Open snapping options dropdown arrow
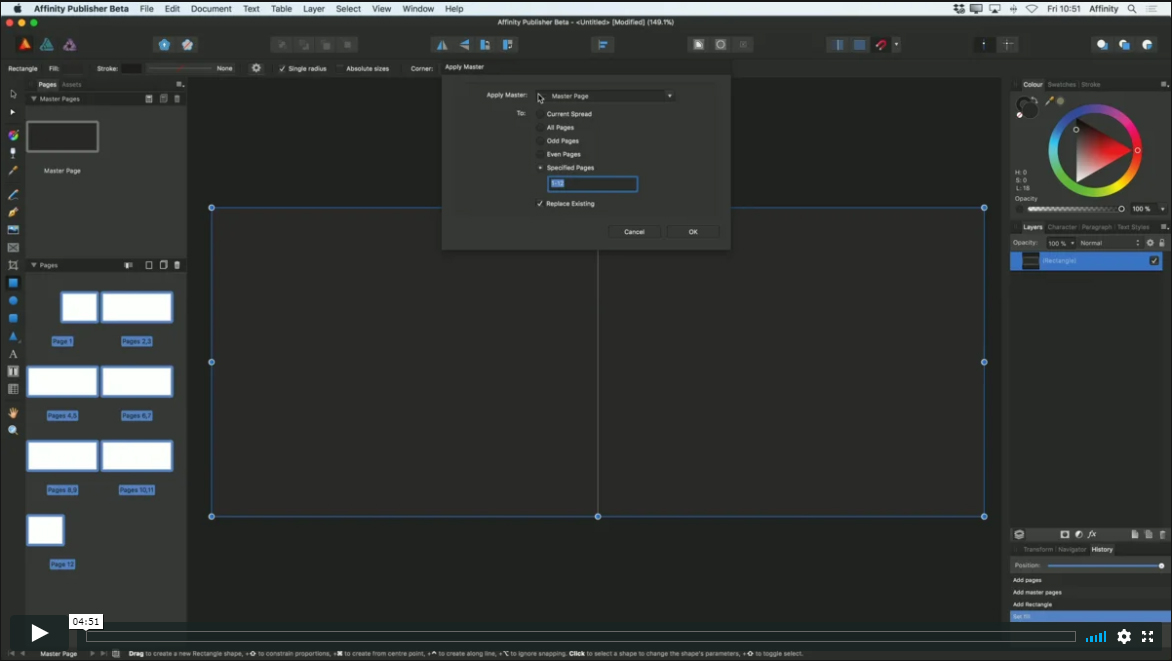Image resolution: width=1172 pixels, height=661 pixels. (x=896, y=45)
